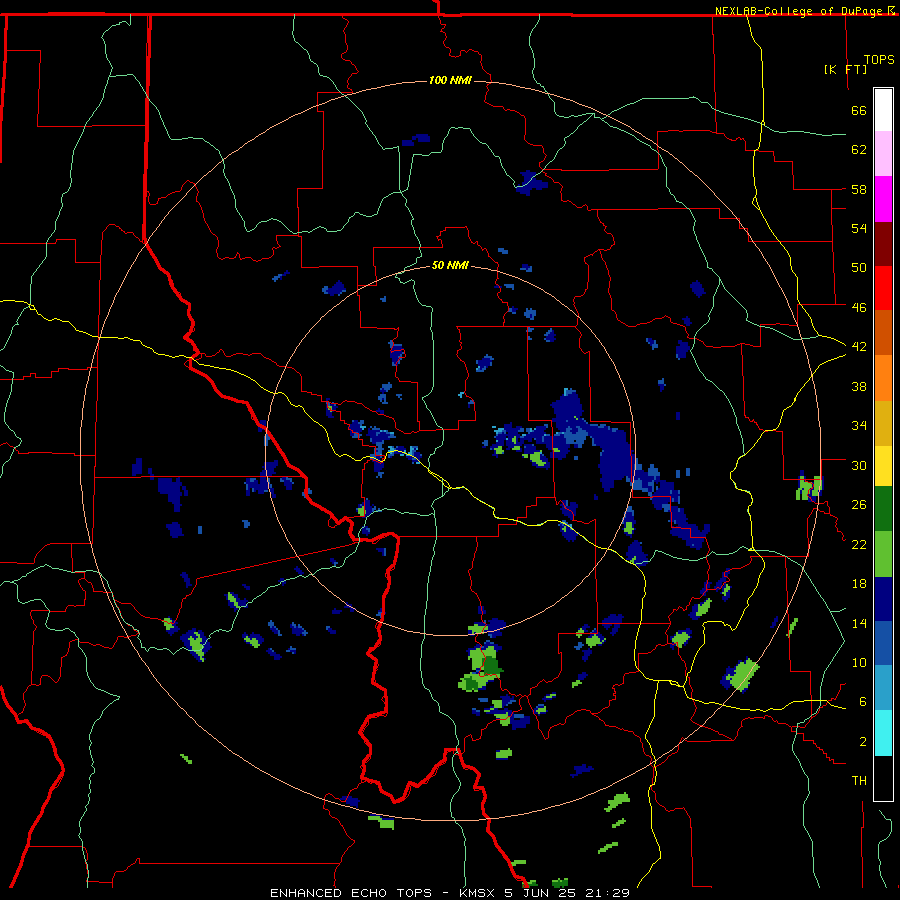Click the "100 NMI" range ring label
Viewport: 900px width, 900px height.
[450, 80]
